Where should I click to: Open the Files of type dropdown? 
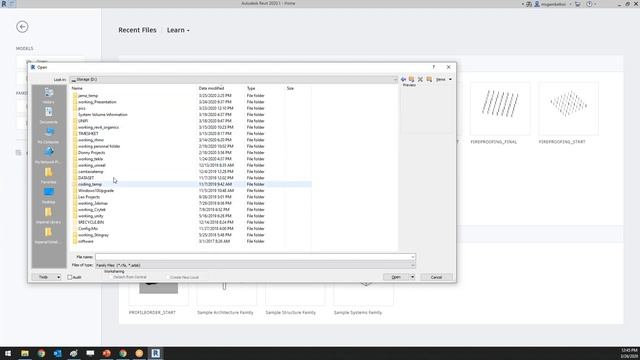256,265
